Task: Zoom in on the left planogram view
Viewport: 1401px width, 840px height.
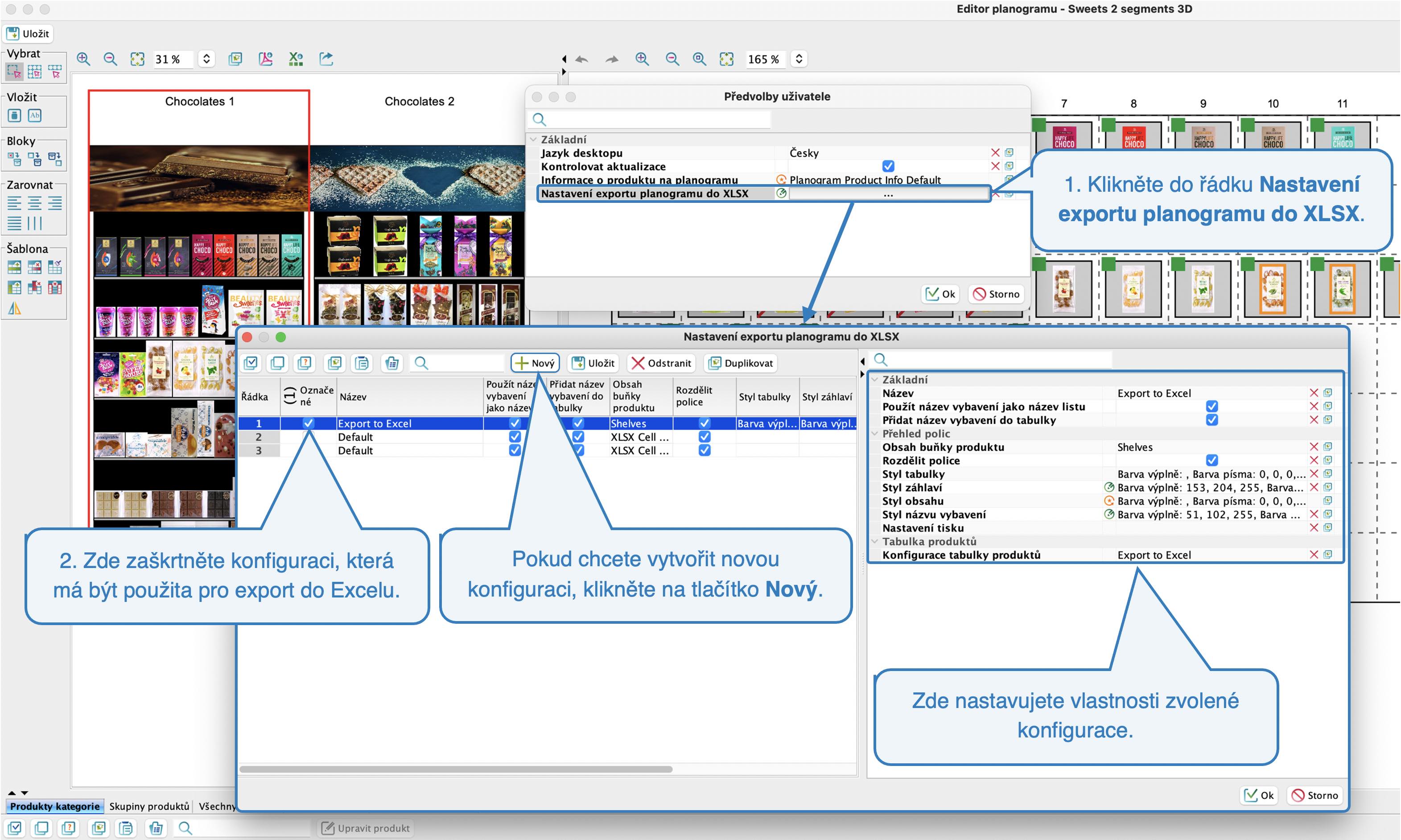Action: coord(83,59)
